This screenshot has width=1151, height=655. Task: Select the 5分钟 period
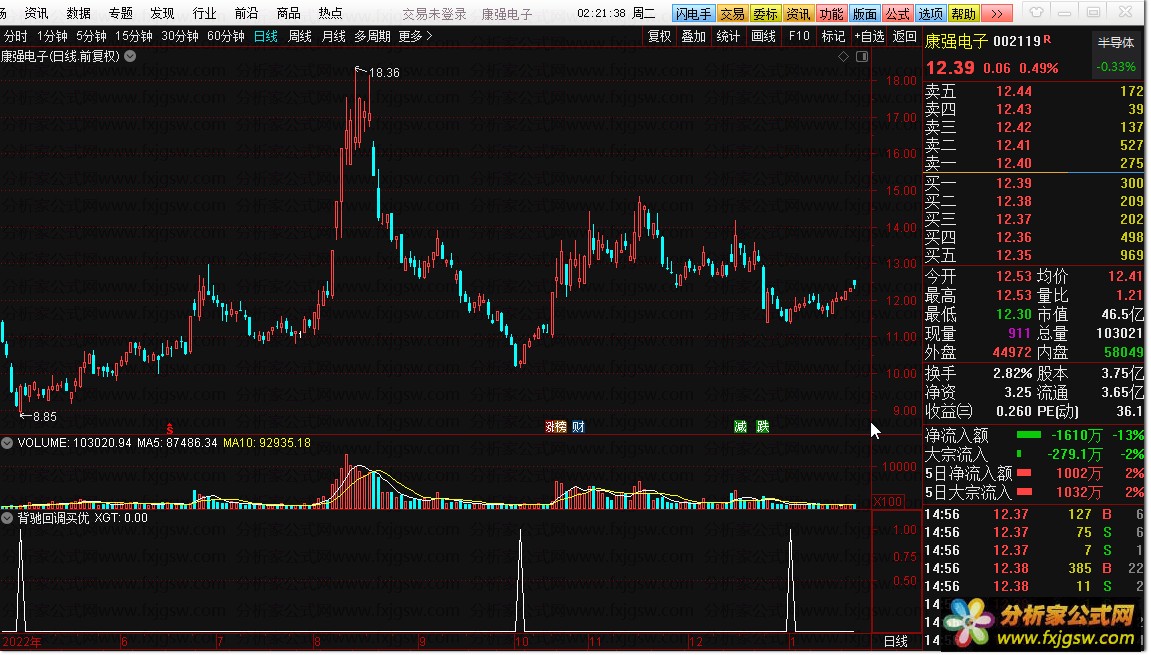(x=91, y=36)
